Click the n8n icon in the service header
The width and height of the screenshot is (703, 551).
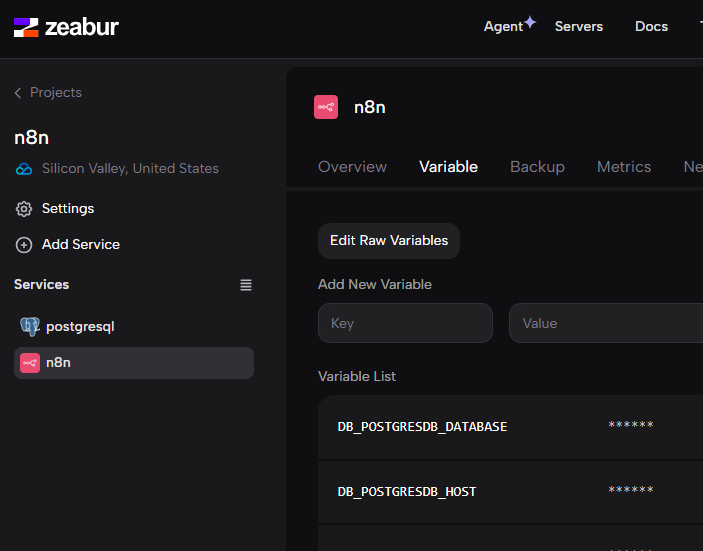(x=326, y=107)
